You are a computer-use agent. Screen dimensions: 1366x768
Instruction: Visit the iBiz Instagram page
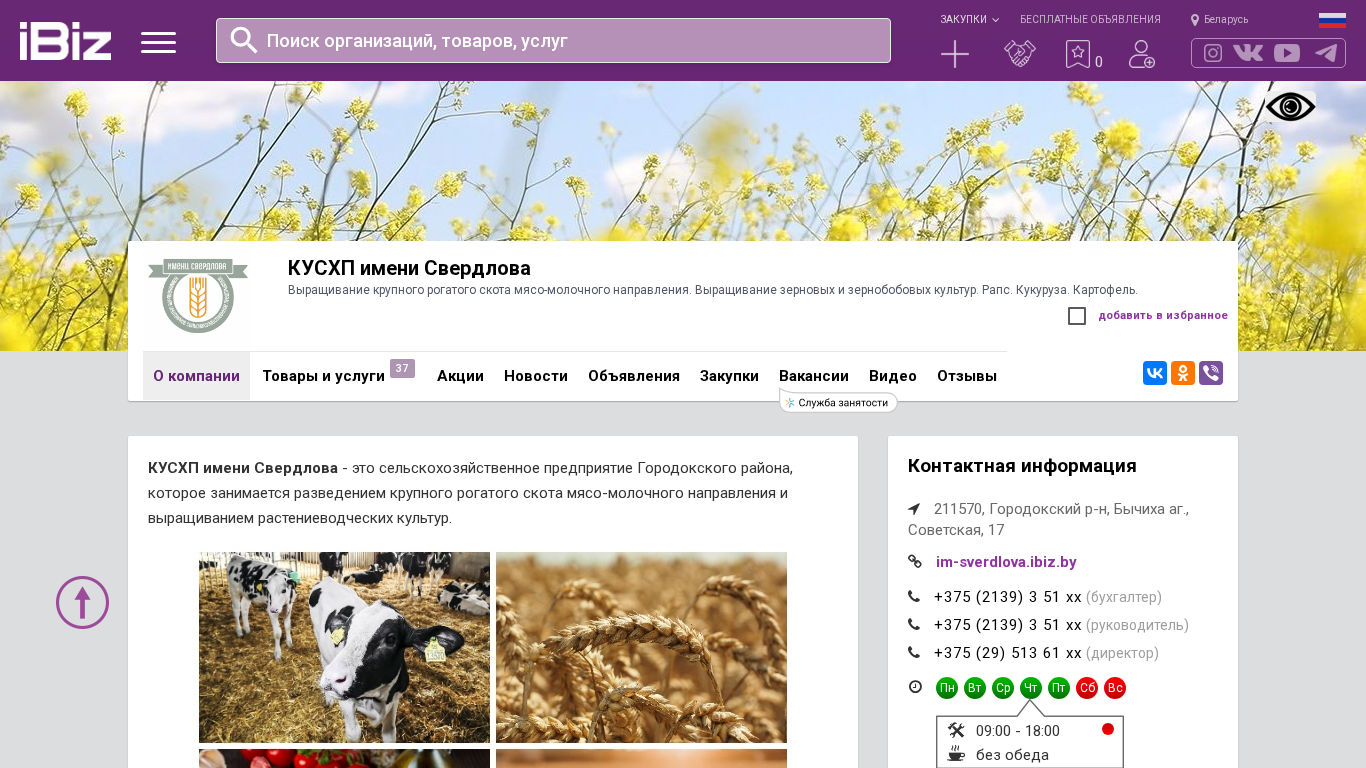[x=1213, y=53]
